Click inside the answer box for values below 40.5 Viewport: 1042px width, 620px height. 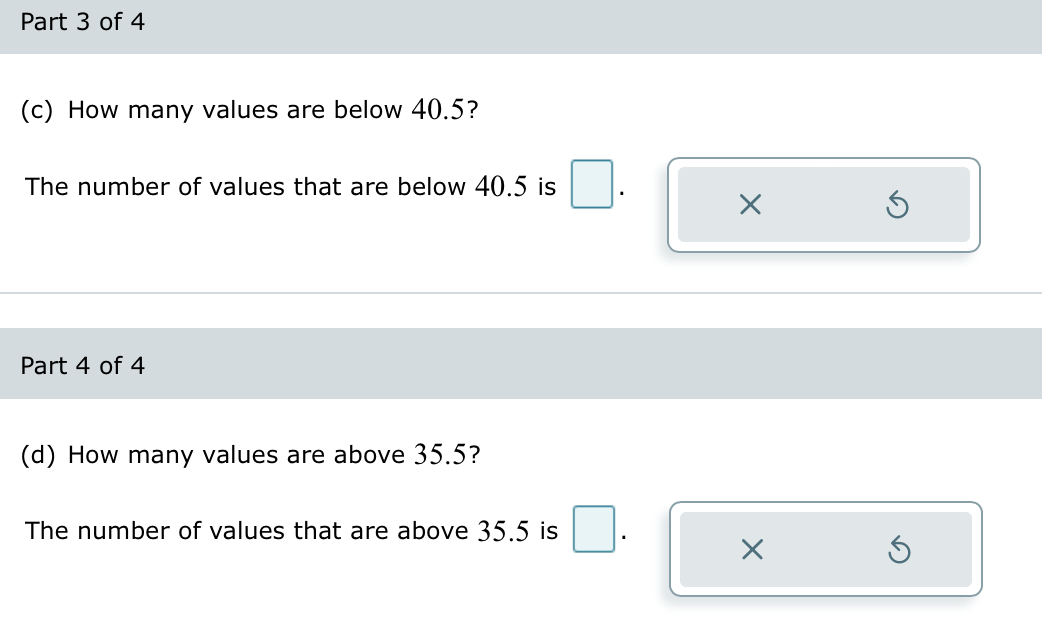point(592,185)
